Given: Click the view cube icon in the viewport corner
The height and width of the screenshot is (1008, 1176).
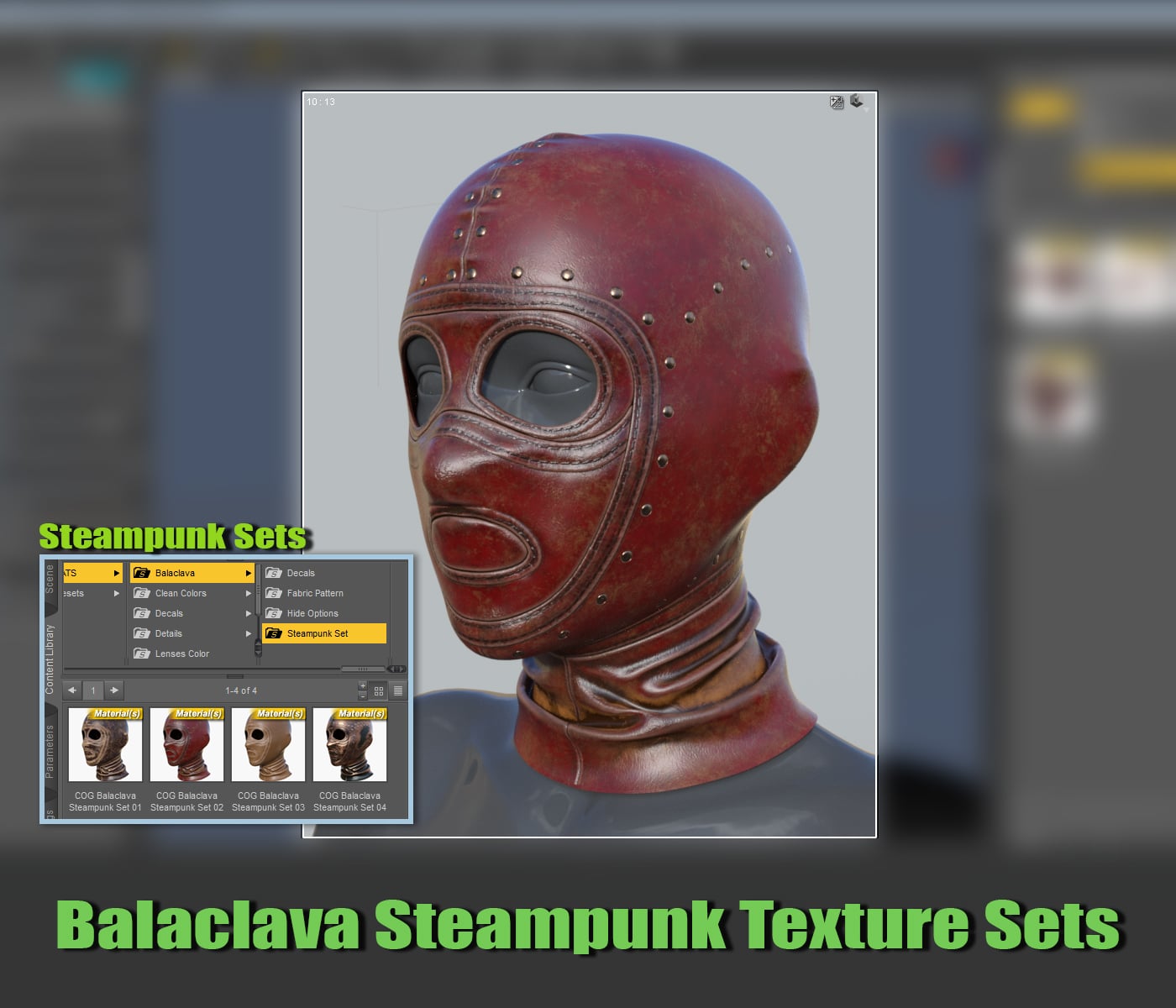Looking at the screenshot, I should pyautogui.click(x=858, y=100).
